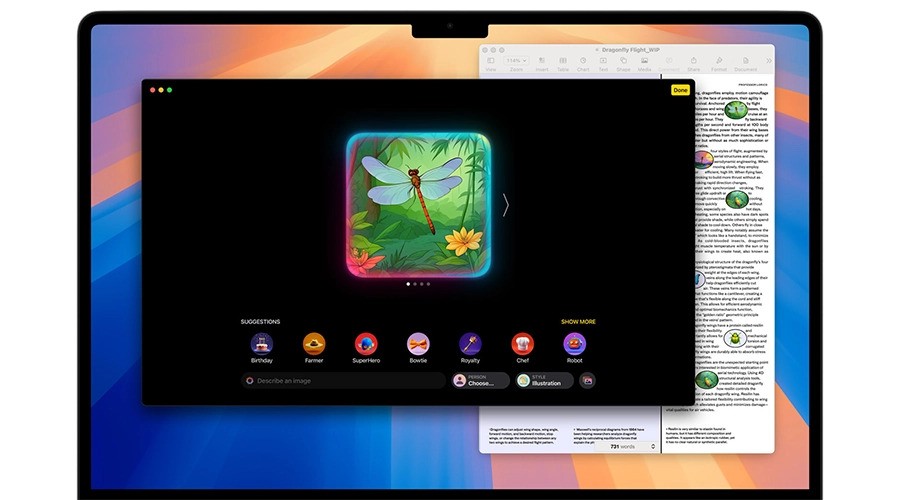Choose the Farmer hat suggestion
The image size is (900, 500).
click(314, 344)
